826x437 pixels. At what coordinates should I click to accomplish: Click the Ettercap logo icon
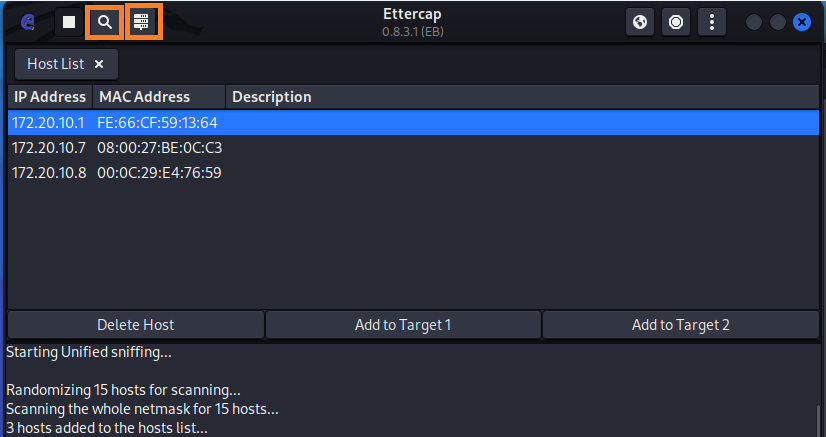click(x=27, y=21)
